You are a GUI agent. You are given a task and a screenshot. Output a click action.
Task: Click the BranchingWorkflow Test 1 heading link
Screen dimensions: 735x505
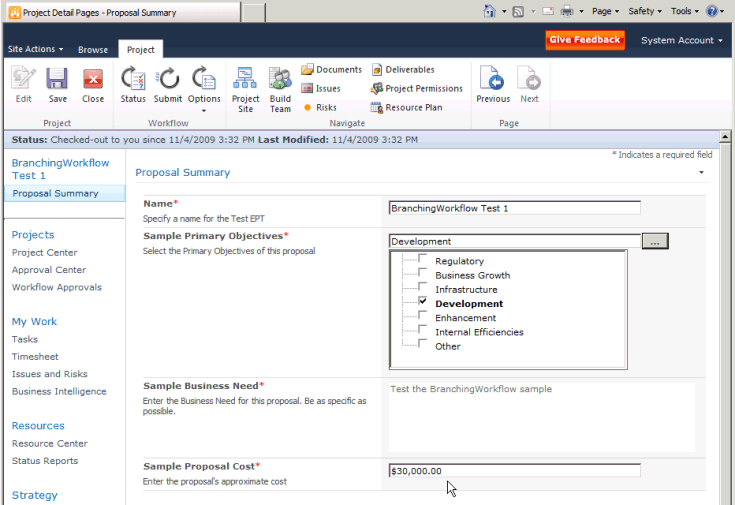[x=60, y=169]
